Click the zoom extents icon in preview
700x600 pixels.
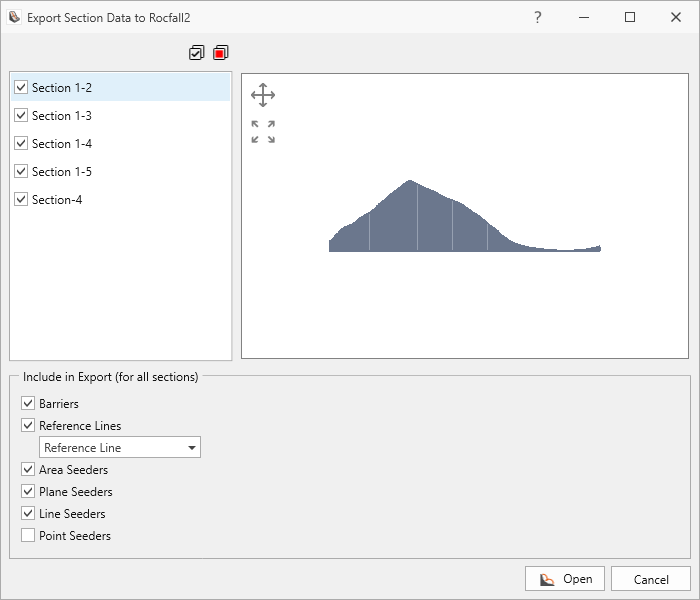pos(263,132)
